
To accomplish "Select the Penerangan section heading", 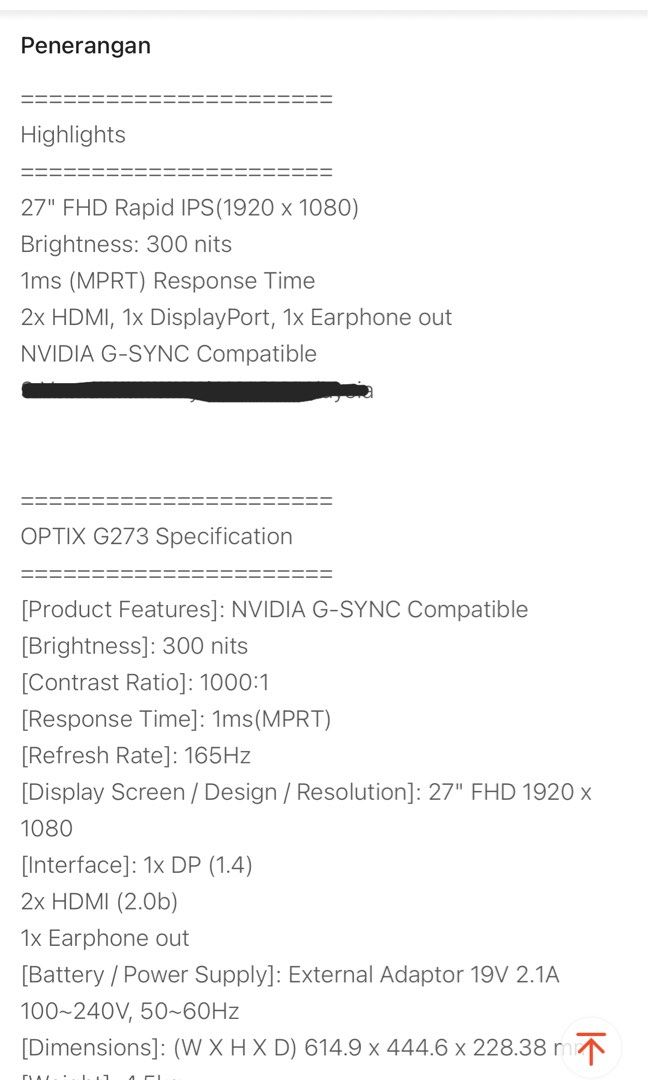I will (85, 45).
